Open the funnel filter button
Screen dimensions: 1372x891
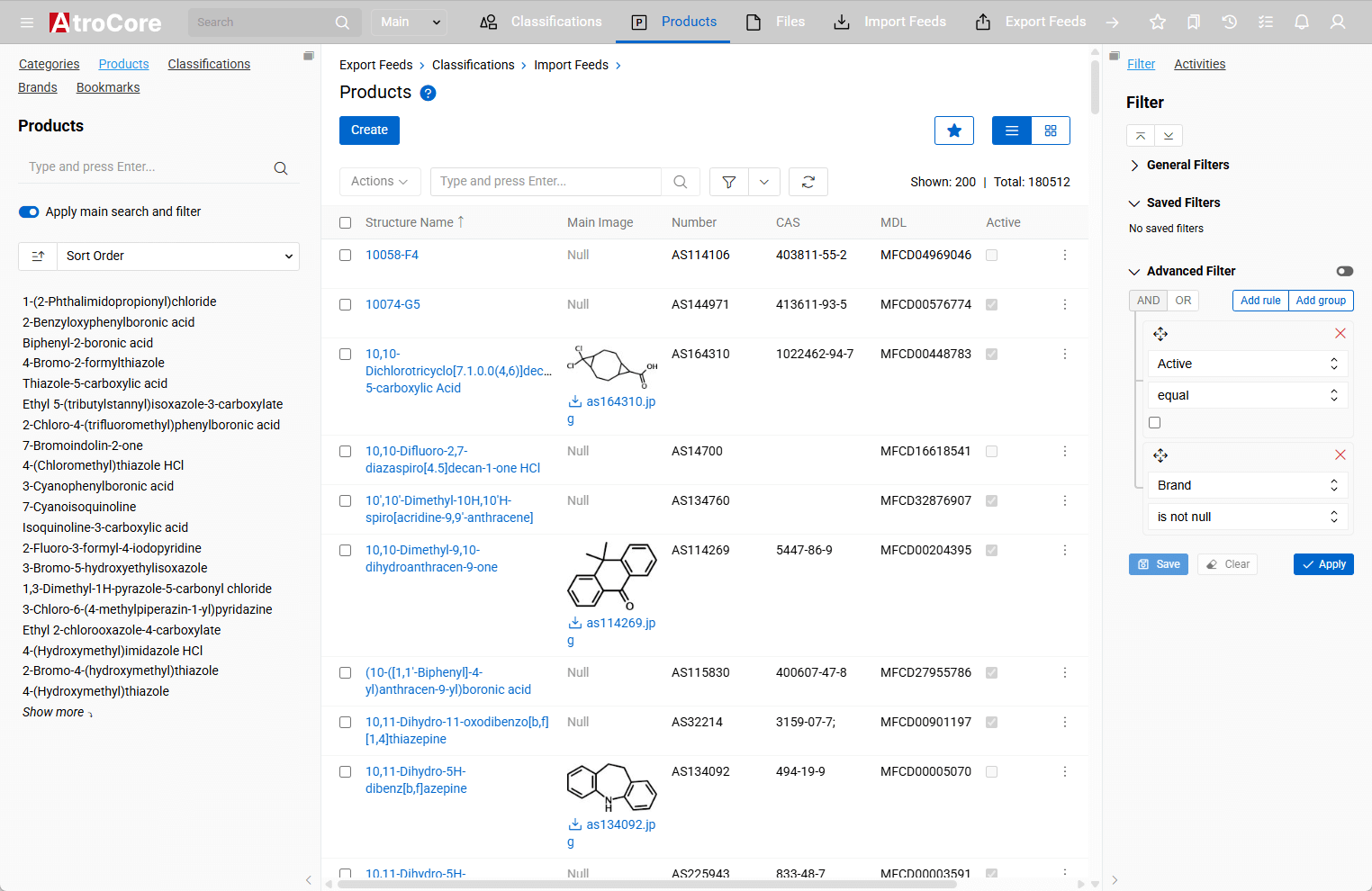pyautogui.click(x=729, y=182)
